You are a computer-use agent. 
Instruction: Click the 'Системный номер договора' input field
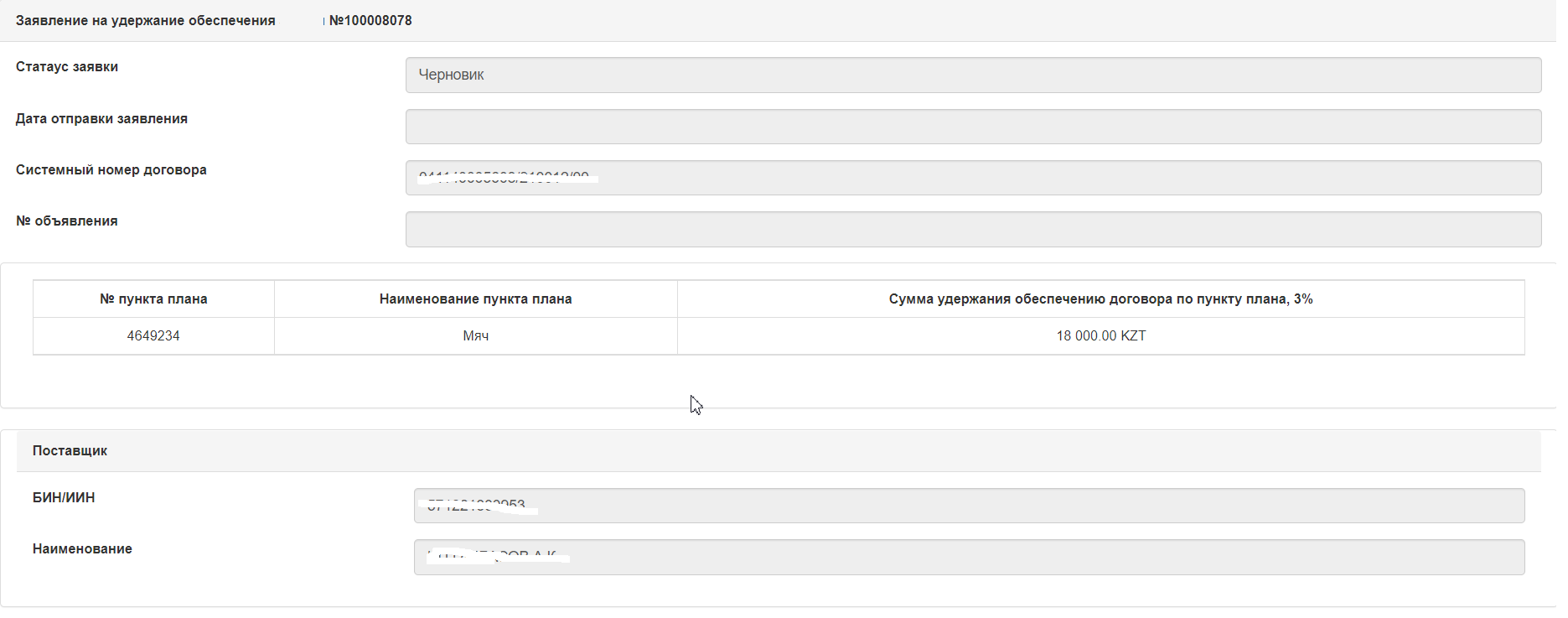tap(972, 178)
